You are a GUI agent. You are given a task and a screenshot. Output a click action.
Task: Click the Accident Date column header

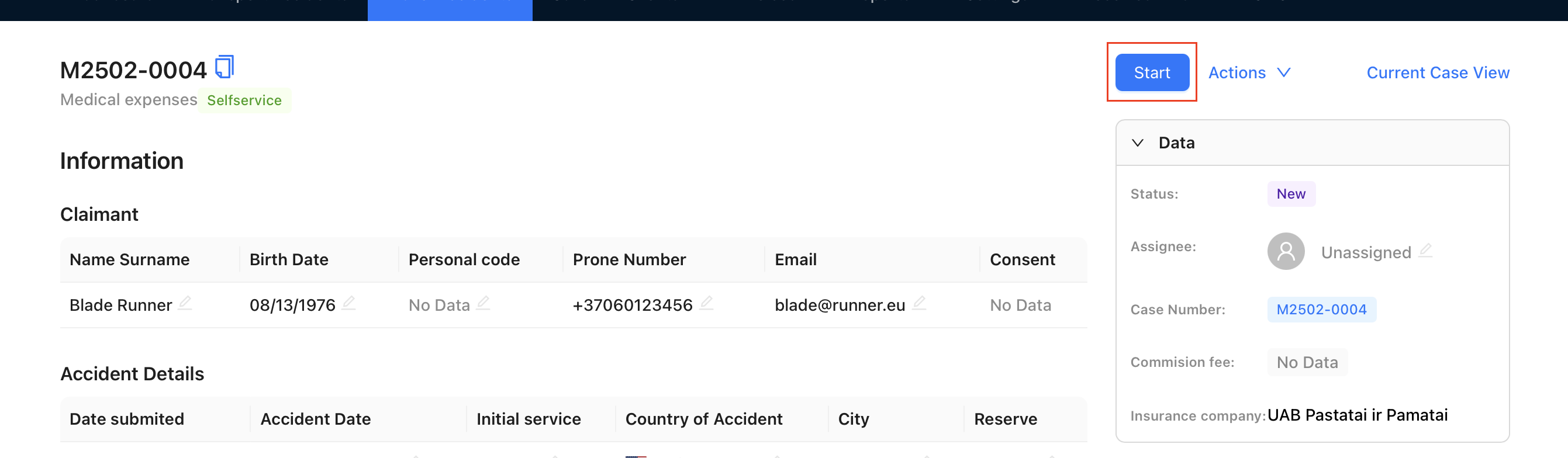click(x=315, y=418)
